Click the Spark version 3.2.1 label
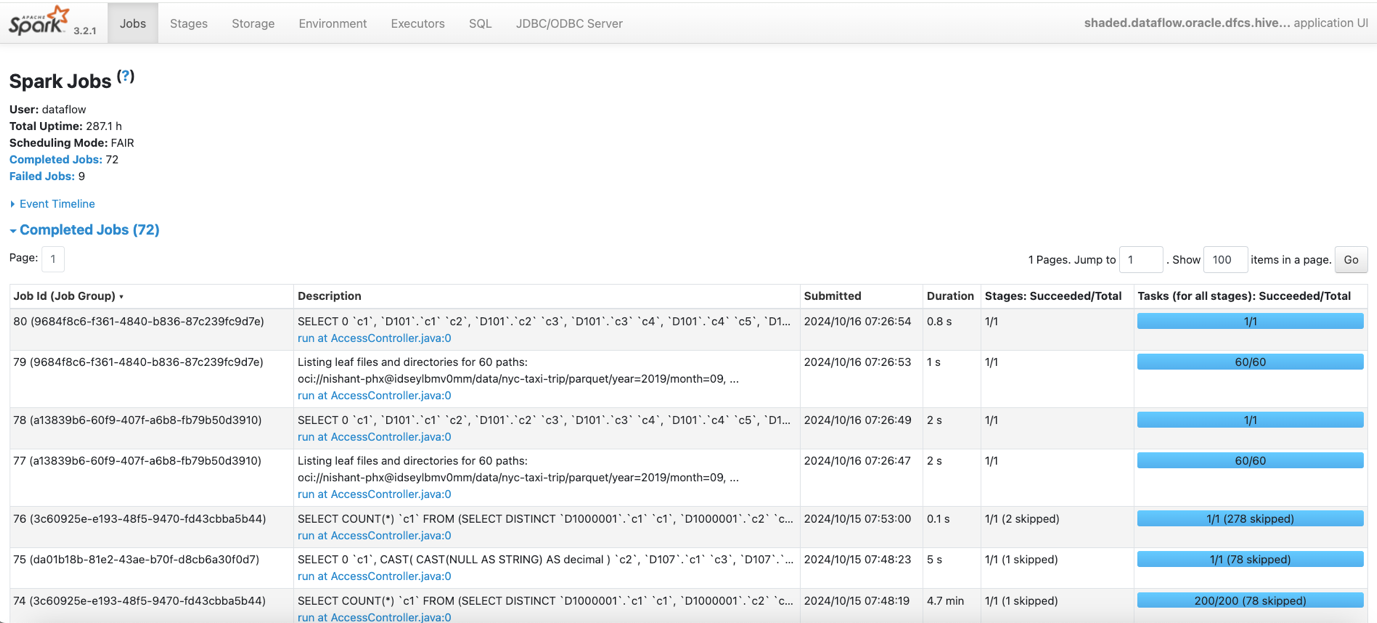 [85, 31]
